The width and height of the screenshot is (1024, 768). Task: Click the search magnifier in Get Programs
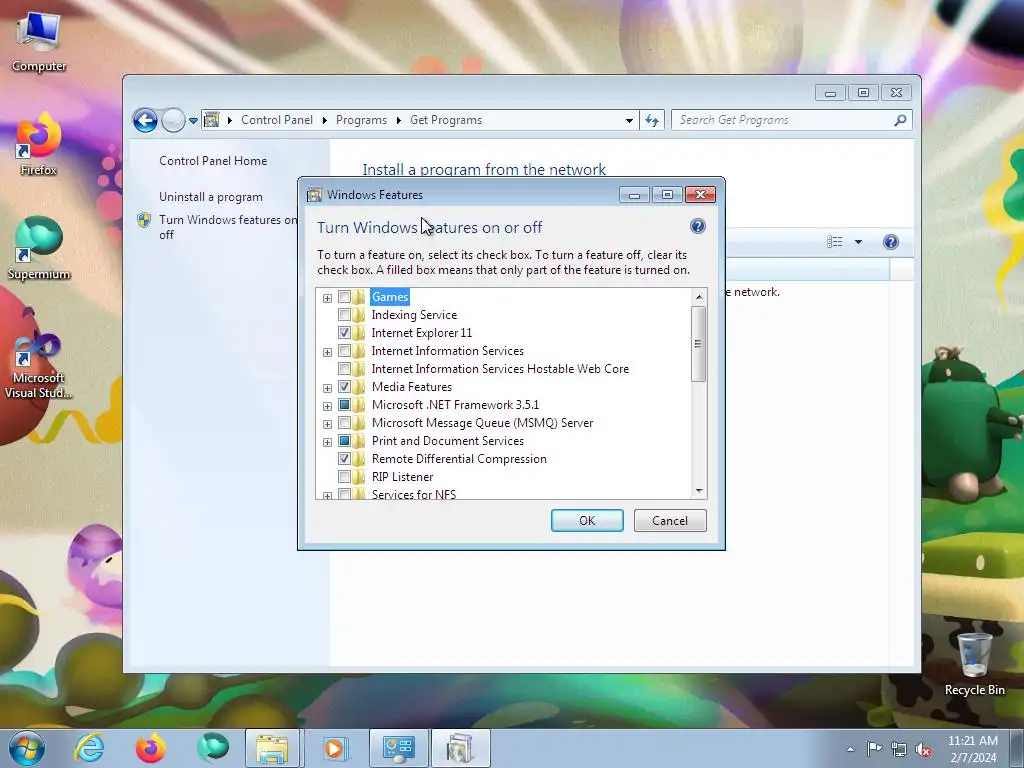click(900, 120)
